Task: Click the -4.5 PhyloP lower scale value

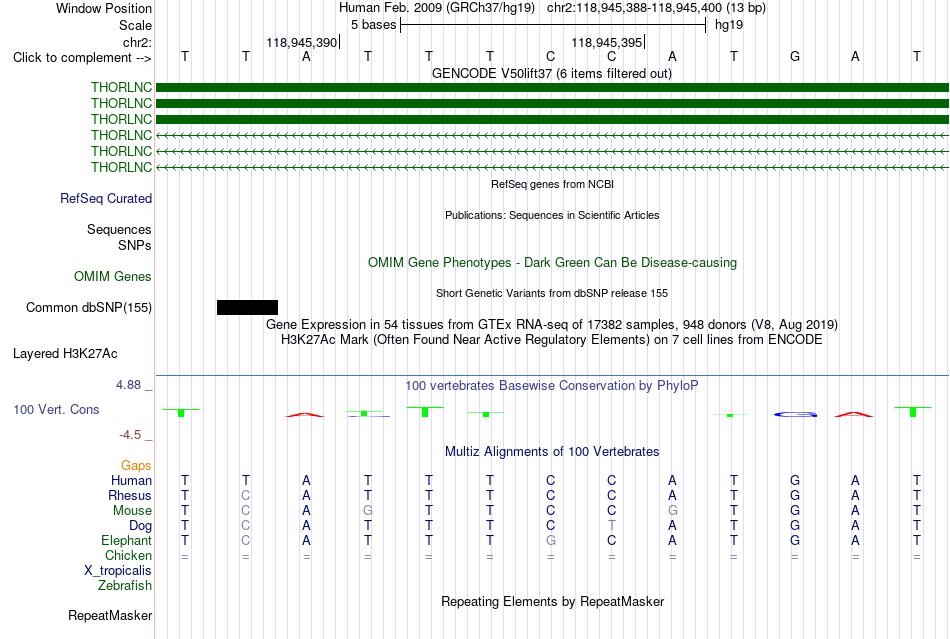Action: tap(130, 434)
